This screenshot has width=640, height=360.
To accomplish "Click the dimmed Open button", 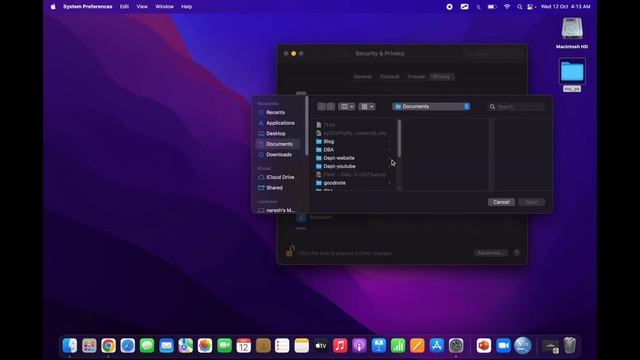I will (531, 202).
